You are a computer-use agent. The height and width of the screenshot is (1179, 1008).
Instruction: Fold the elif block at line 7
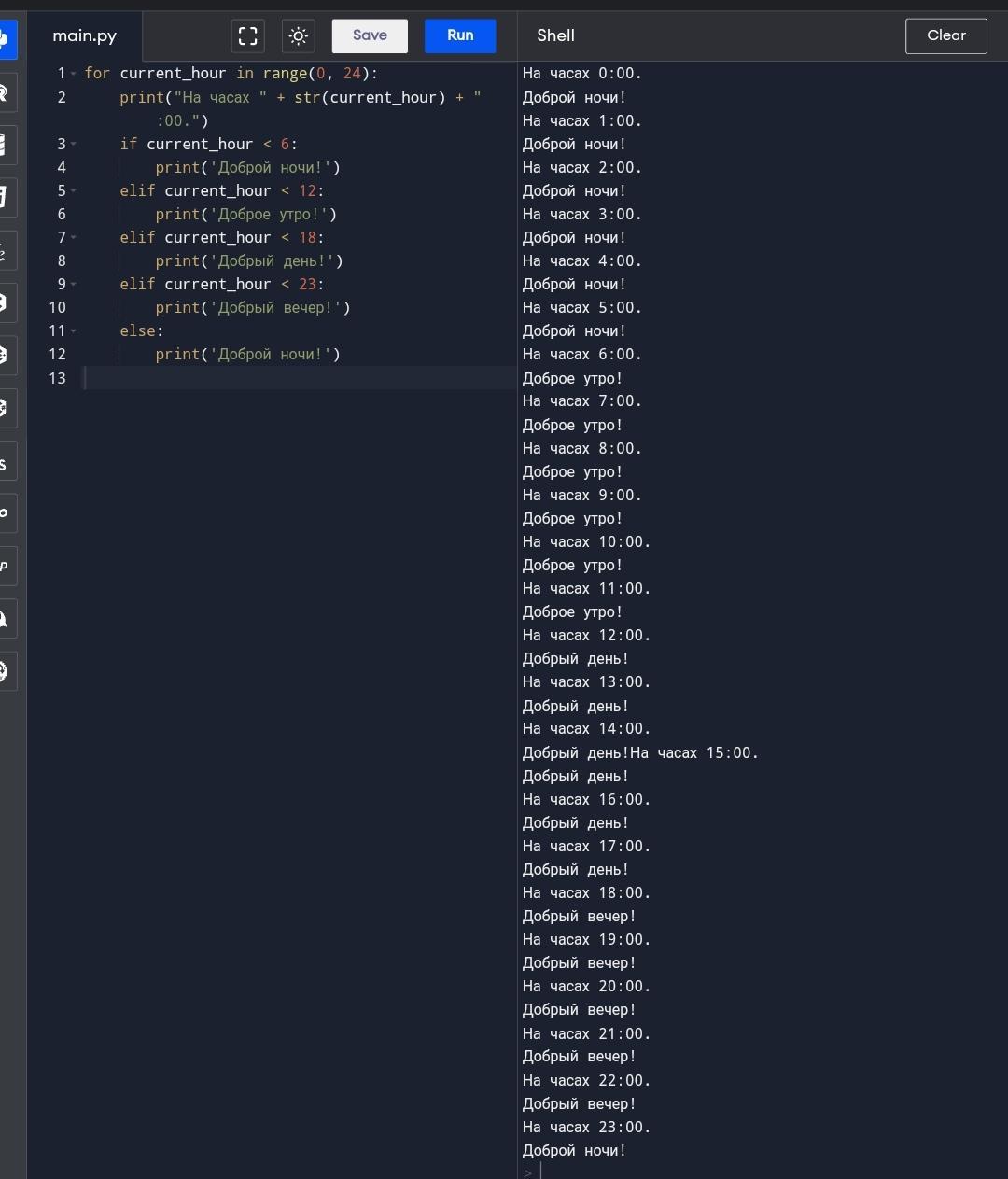coord(74,237)
